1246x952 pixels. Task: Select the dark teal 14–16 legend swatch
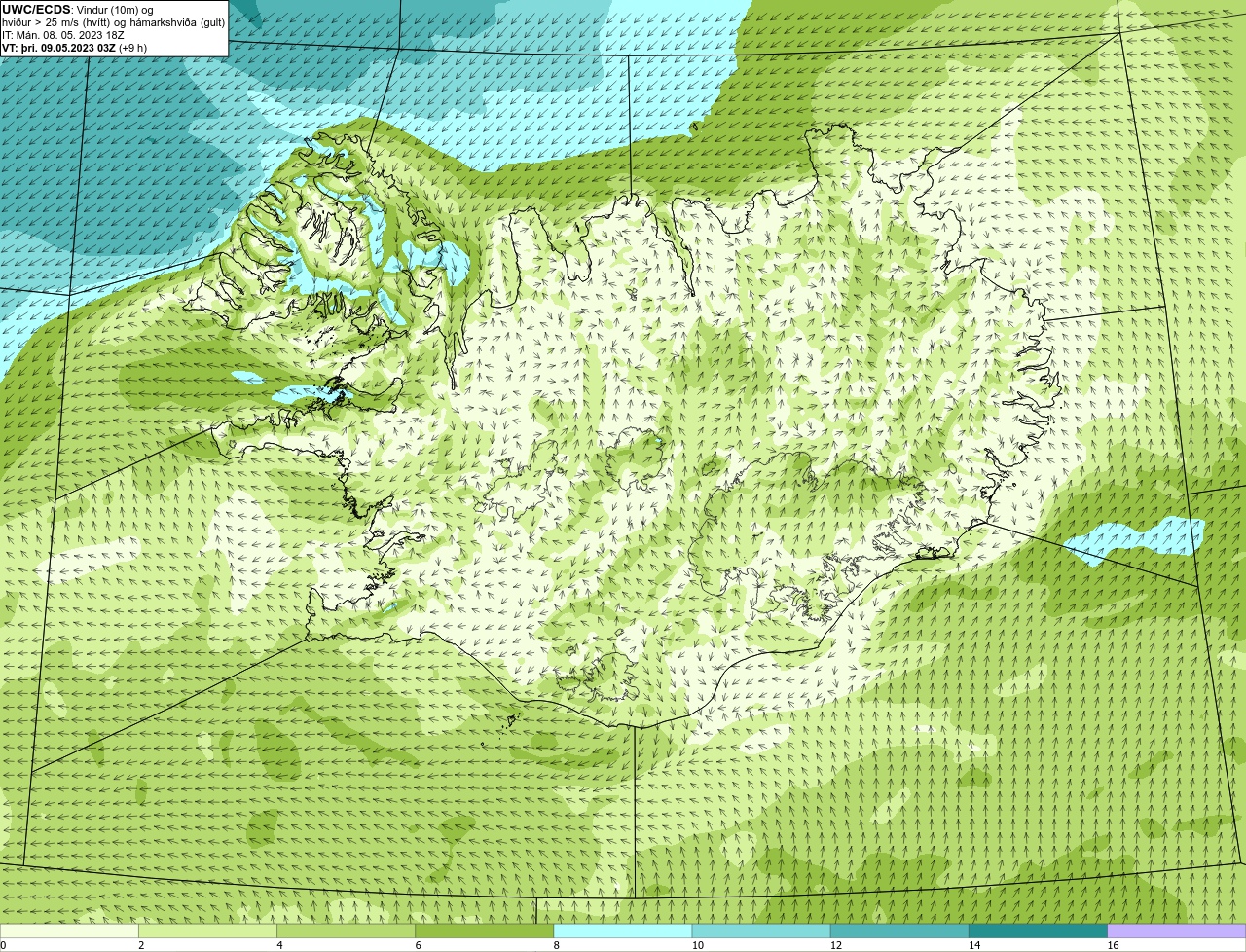(1038, 932)
